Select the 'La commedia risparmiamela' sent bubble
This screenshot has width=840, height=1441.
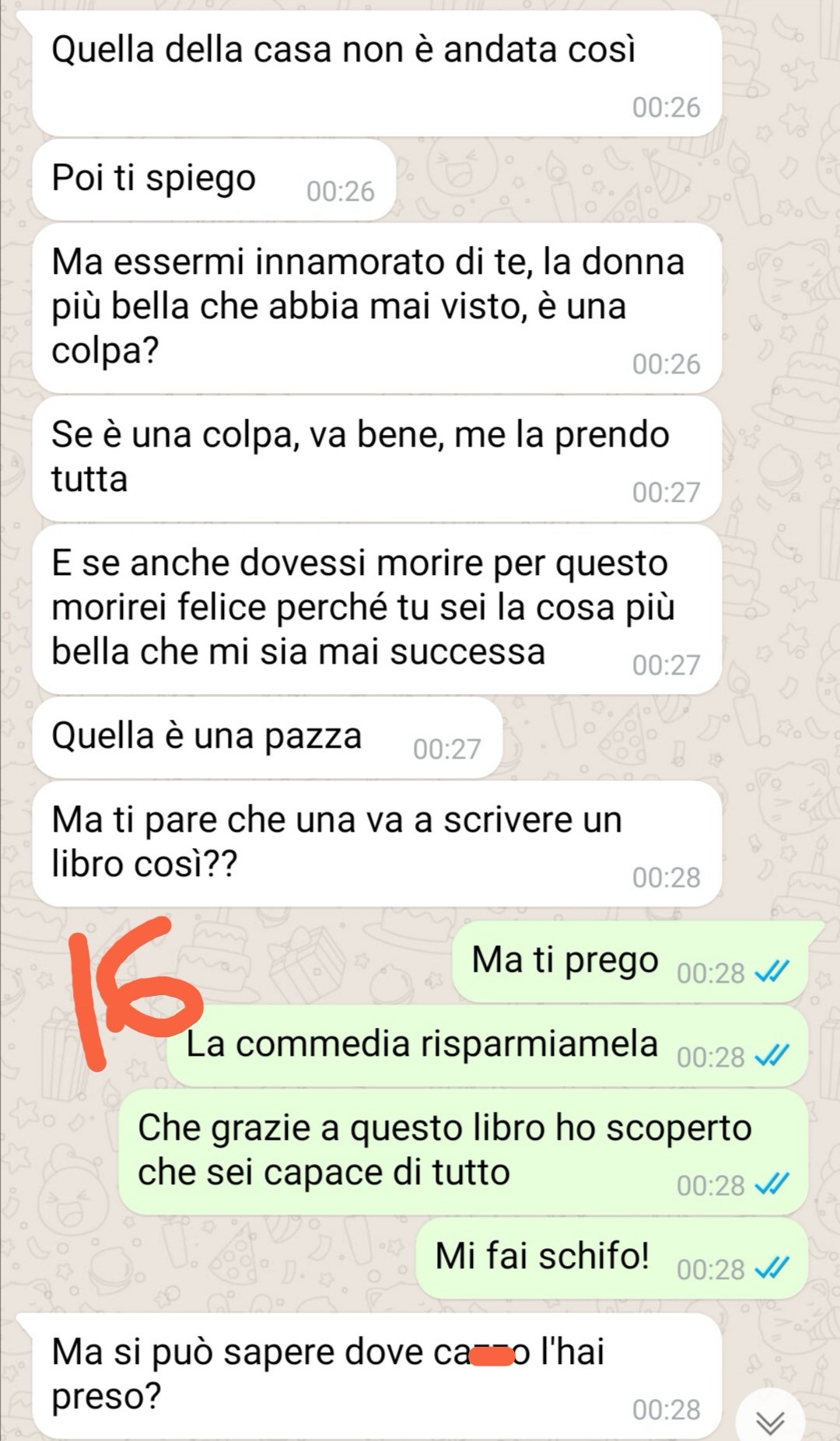(x=488, y=1045)
